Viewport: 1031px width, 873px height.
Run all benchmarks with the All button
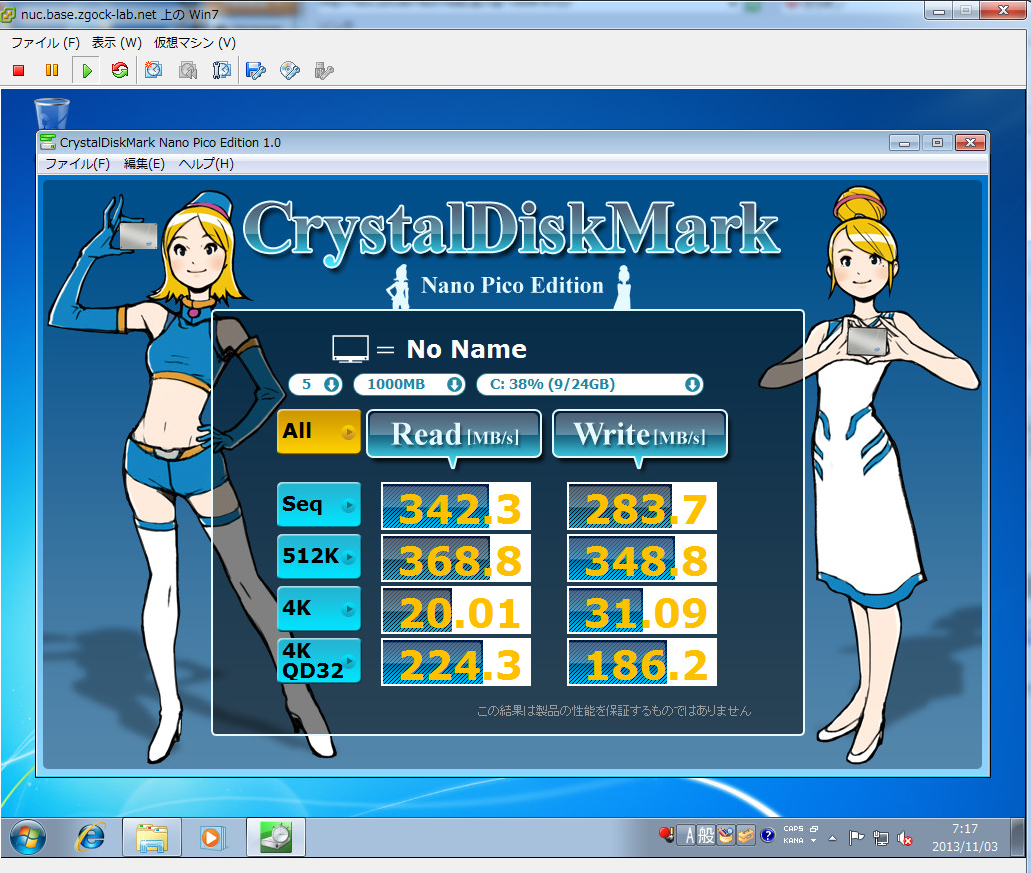(x=319, y=431)
